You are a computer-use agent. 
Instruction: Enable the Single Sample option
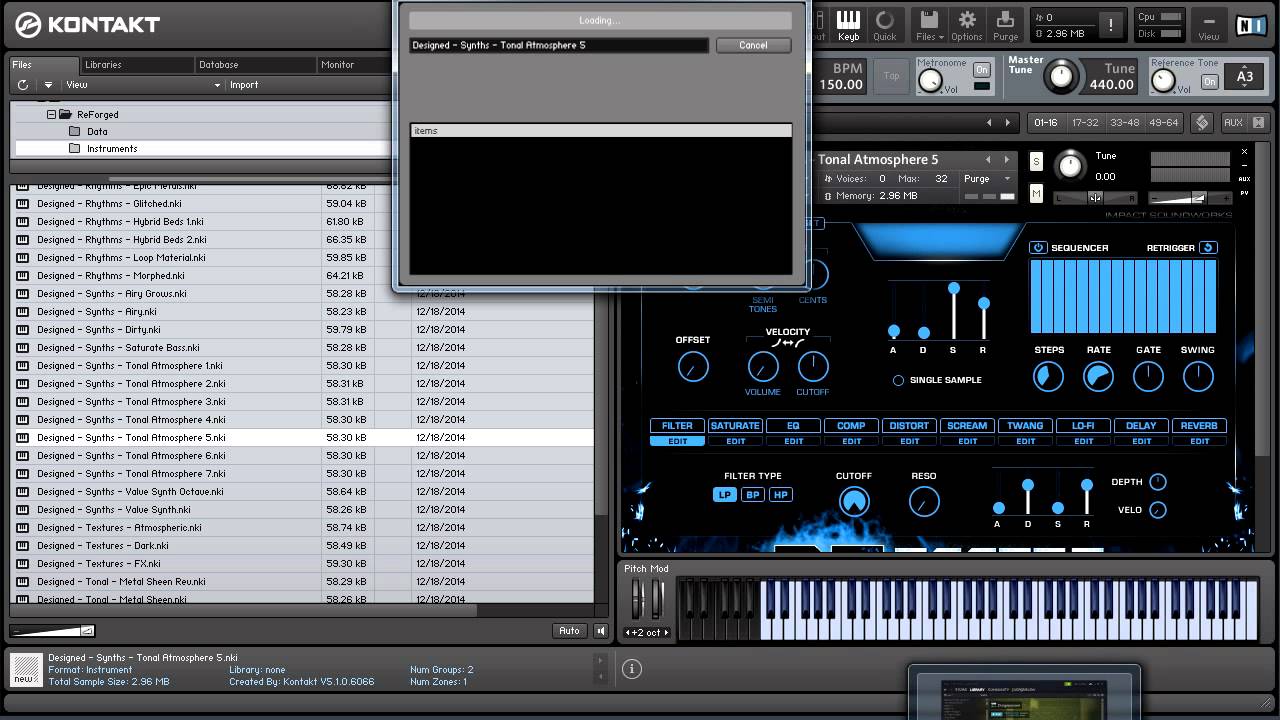(x=898, y=380)
